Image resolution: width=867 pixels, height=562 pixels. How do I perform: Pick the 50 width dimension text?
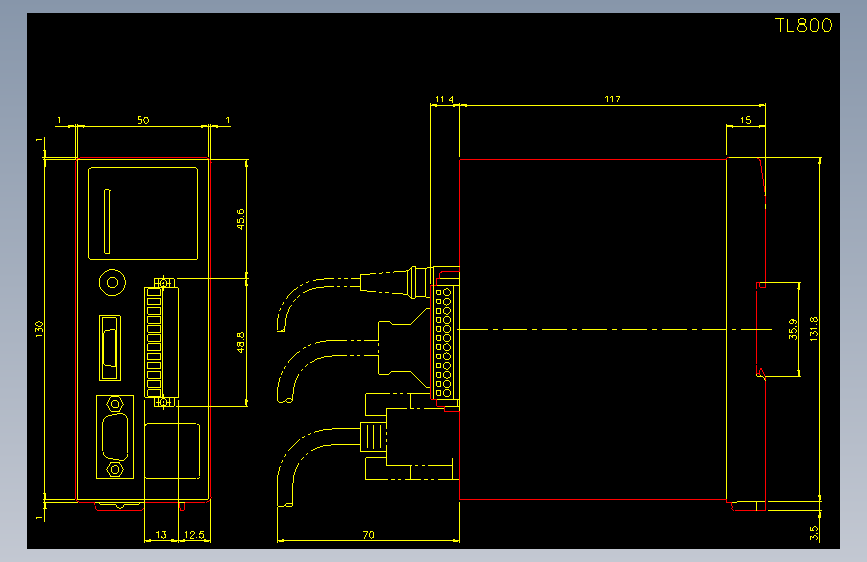(x=143, y=120)
